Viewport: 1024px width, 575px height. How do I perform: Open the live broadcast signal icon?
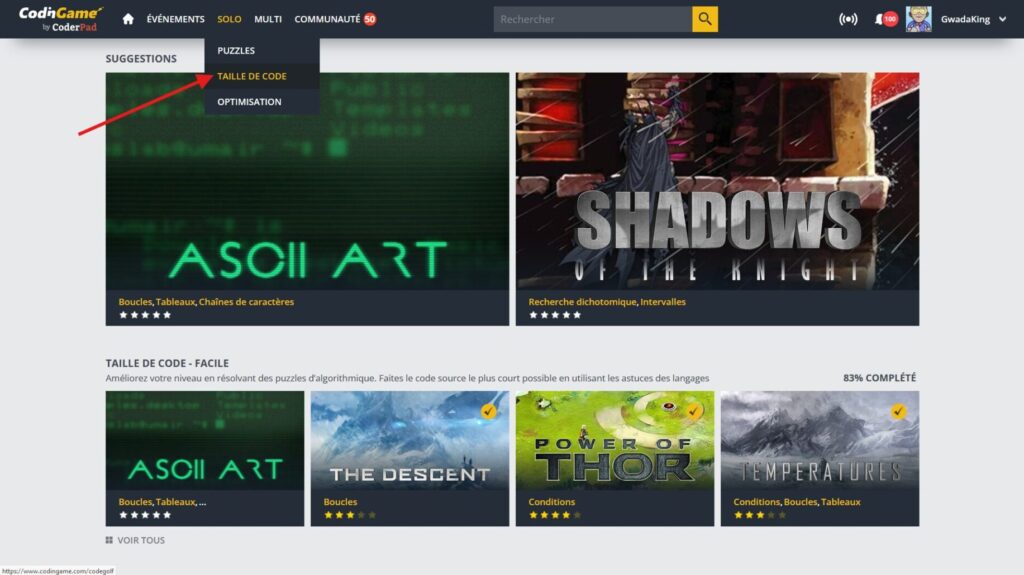point(848,19)
